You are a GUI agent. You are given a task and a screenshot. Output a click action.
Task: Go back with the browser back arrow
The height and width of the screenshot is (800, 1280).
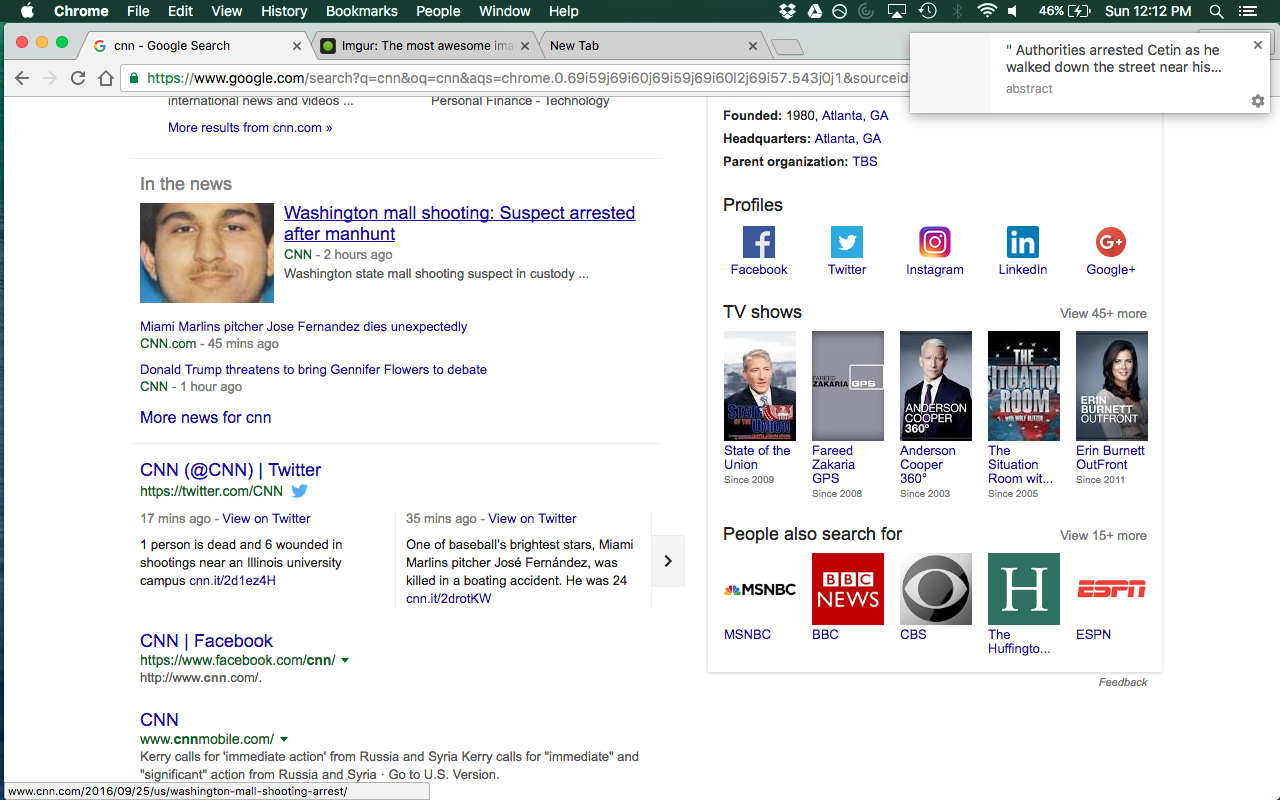click(22, 78)
